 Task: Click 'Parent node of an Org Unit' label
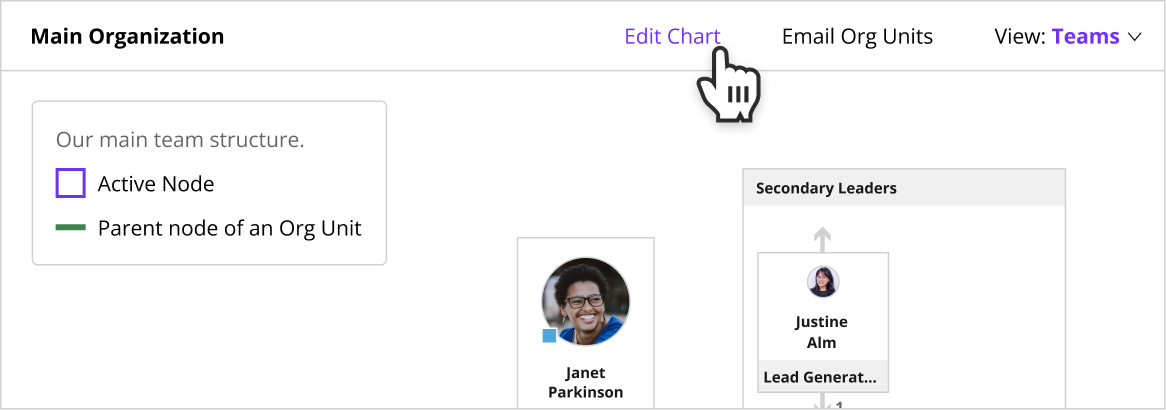[x=230, y=228]
